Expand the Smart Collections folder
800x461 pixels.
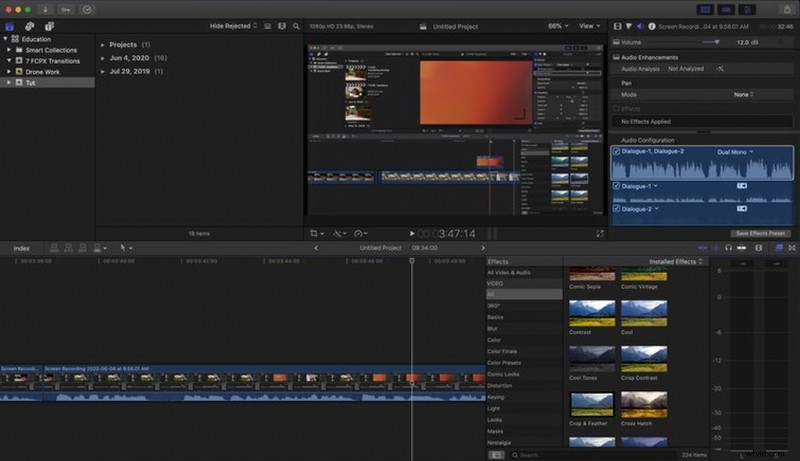[9, 50]
